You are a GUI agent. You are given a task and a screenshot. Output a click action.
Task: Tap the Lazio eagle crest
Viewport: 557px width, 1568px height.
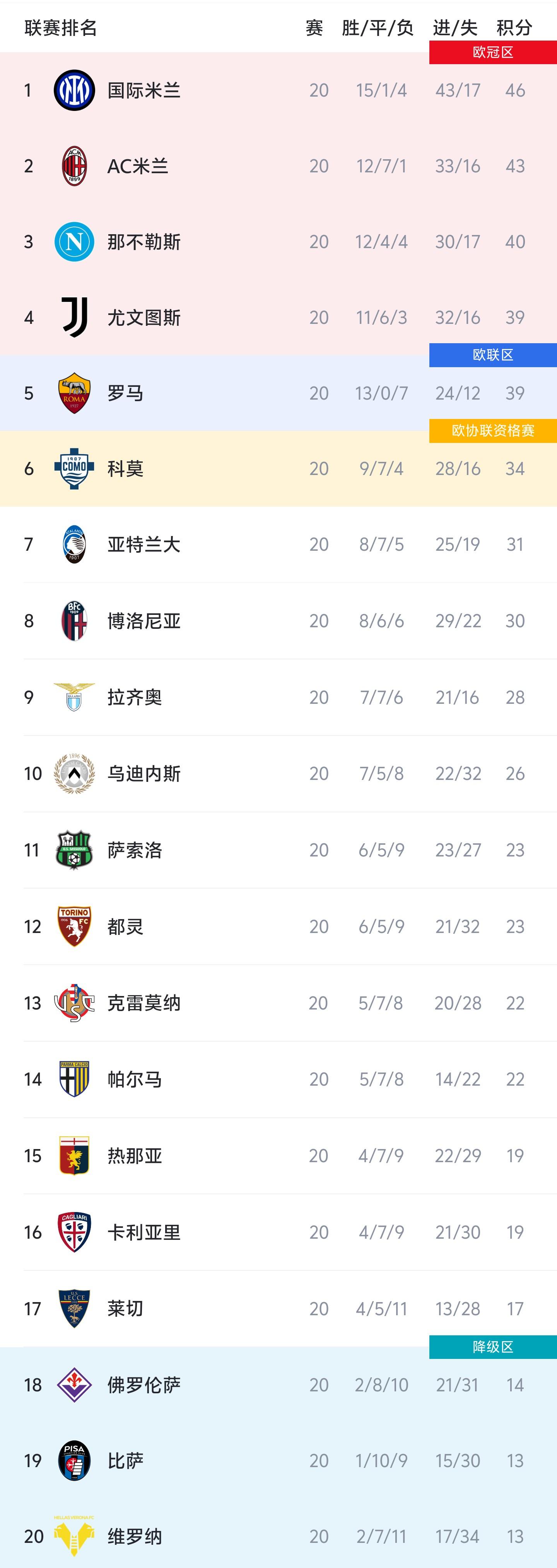[74, 697]
